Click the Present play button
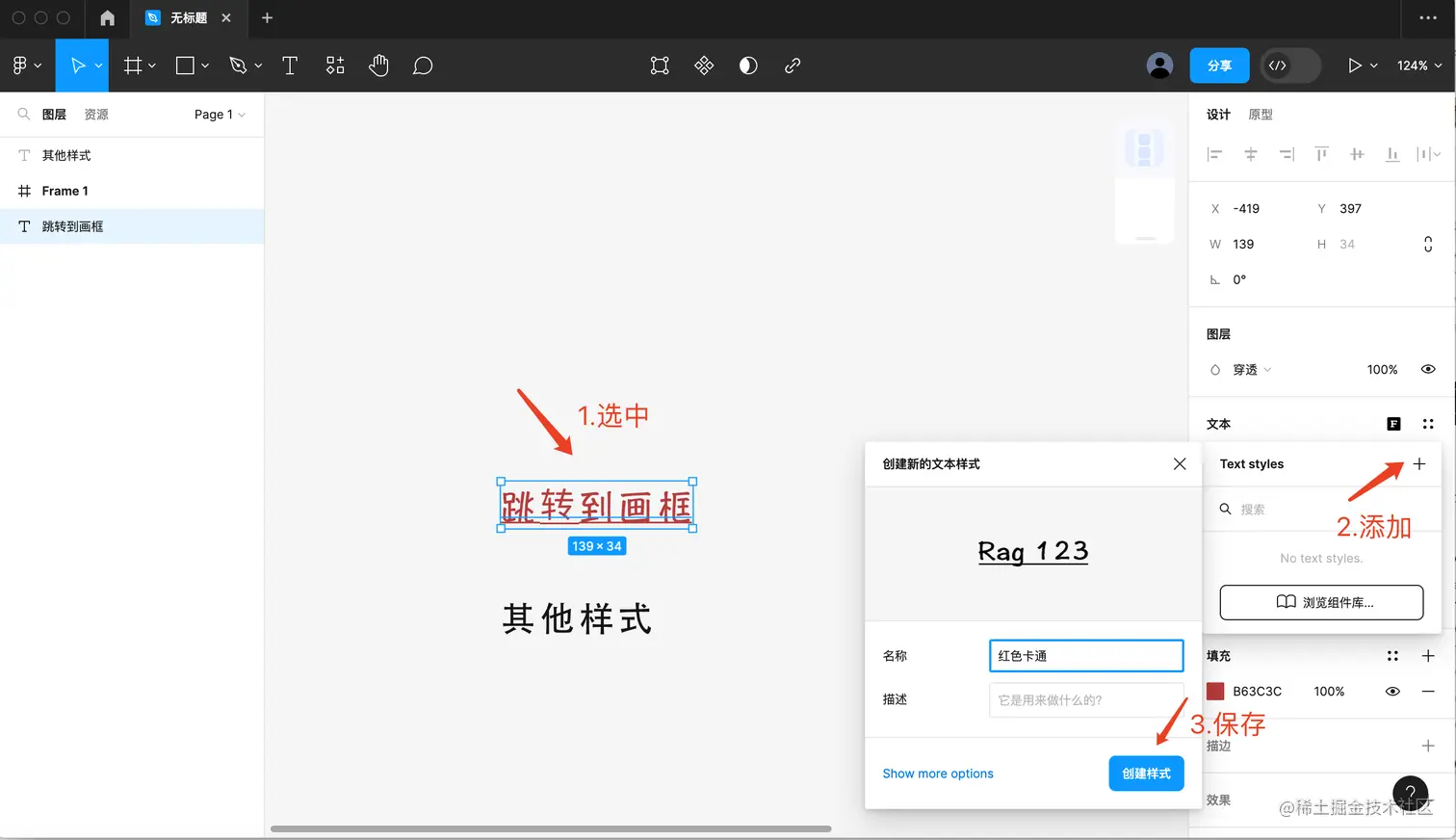Screen dimensions: 1456x840 click(1355, 66)
